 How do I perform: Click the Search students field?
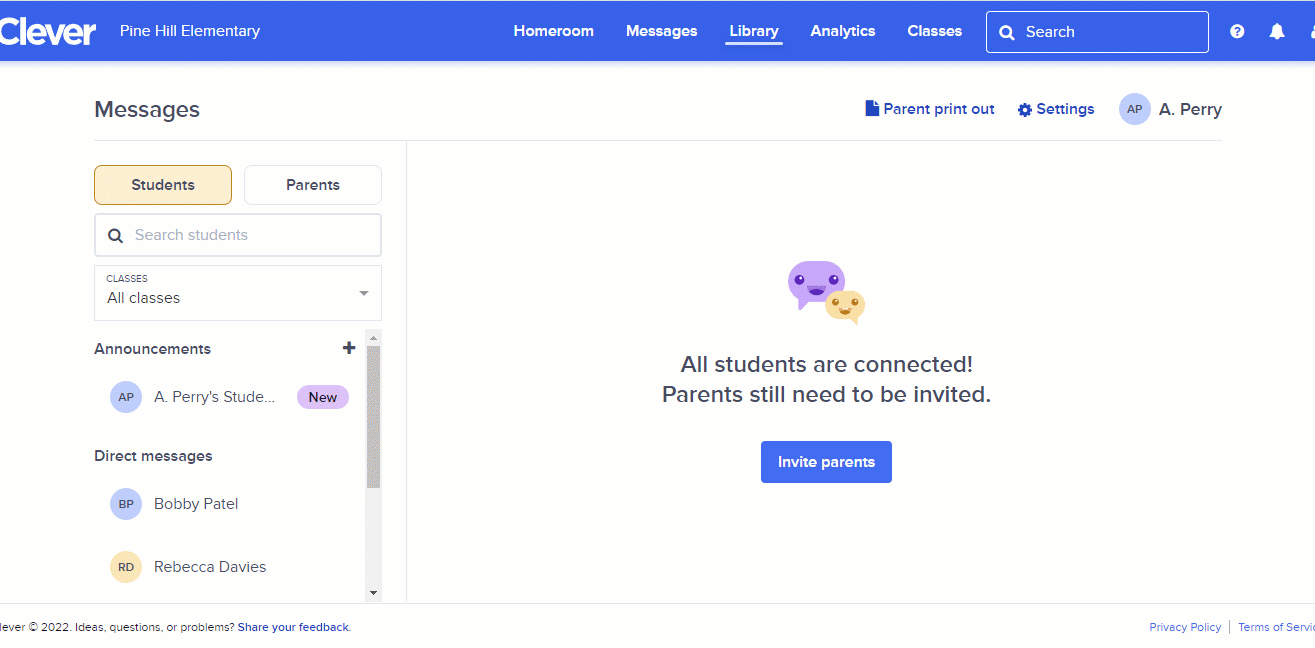tap(238, 235)
